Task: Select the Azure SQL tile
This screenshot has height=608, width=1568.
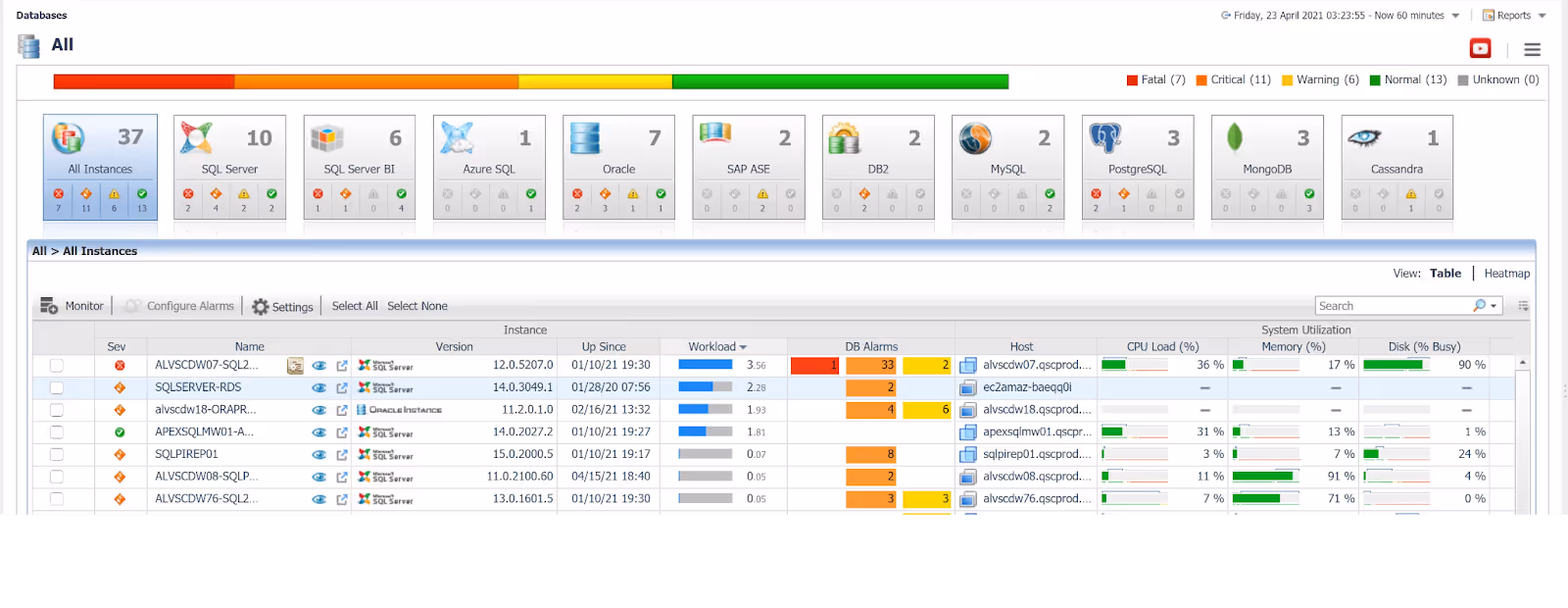Action: coord(489,168)
